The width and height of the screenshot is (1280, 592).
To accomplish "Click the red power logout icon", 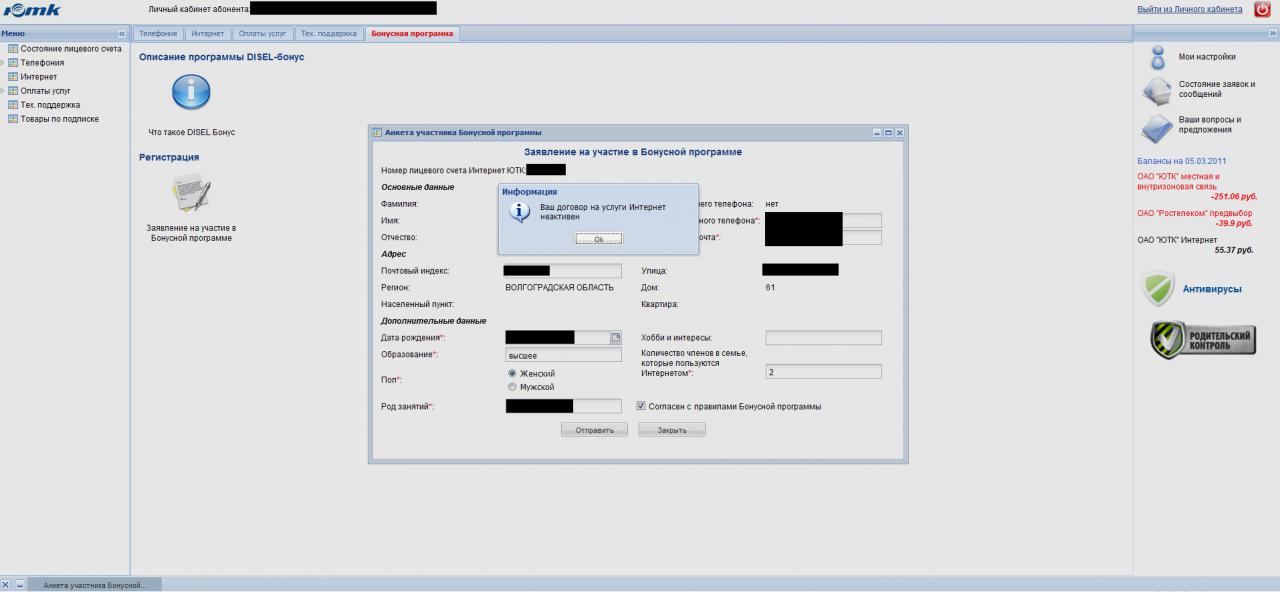I will click(1262, 10).
